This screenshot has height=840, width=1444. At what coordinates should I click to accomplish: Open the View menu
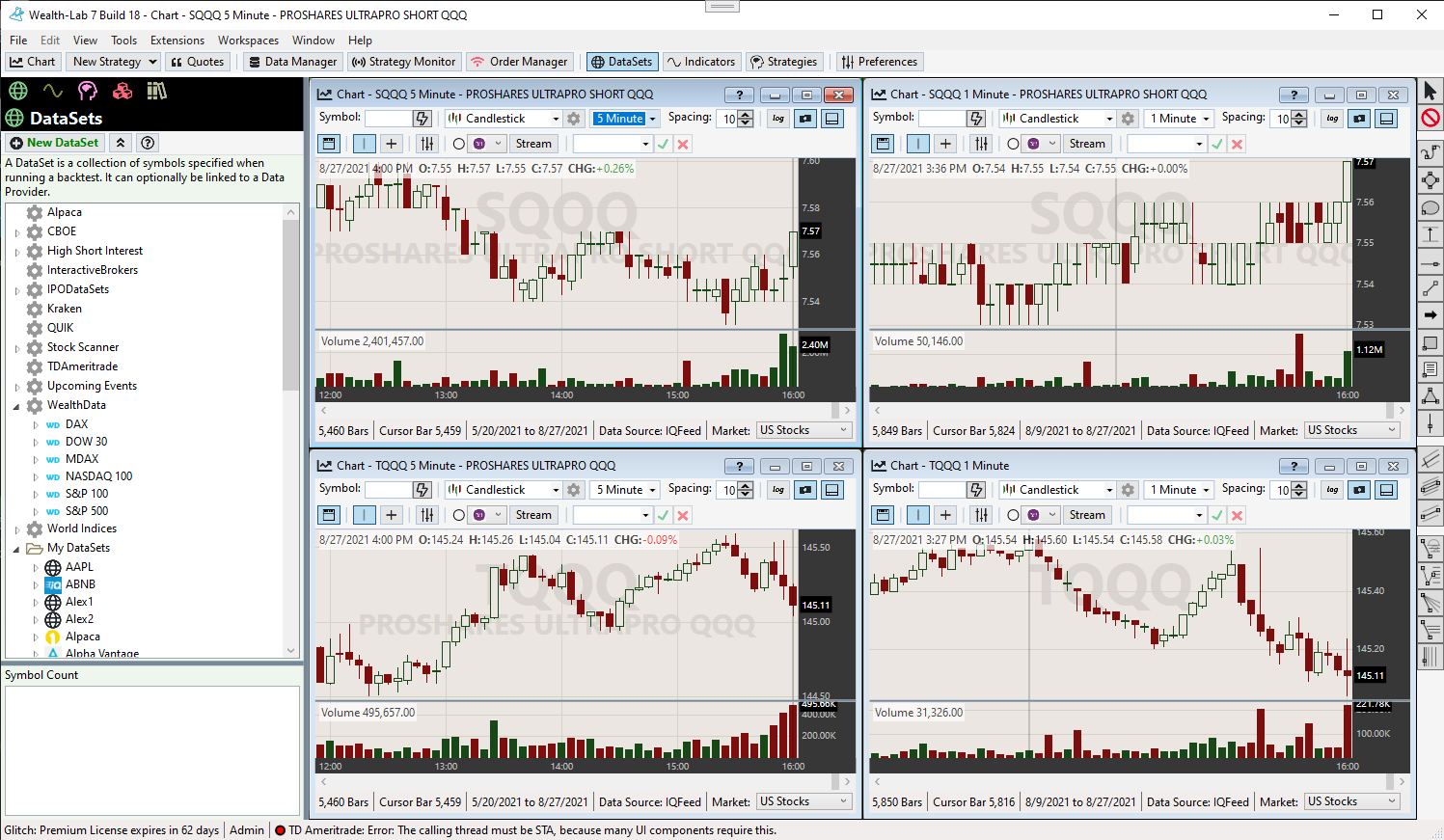(x=85, y=41)
